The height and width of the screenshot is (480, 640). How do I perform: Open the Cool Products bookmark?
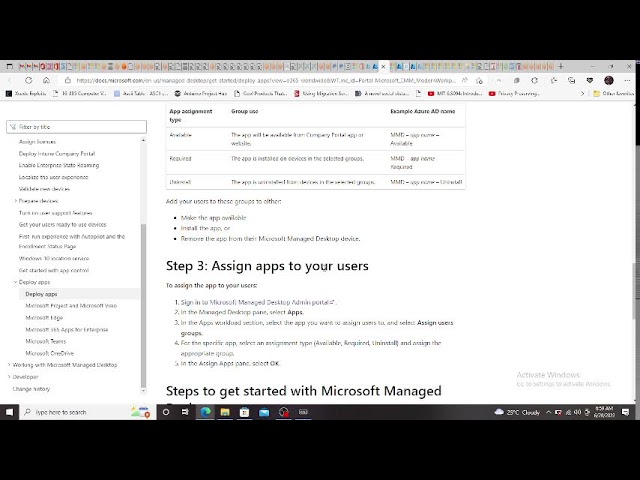260,93
